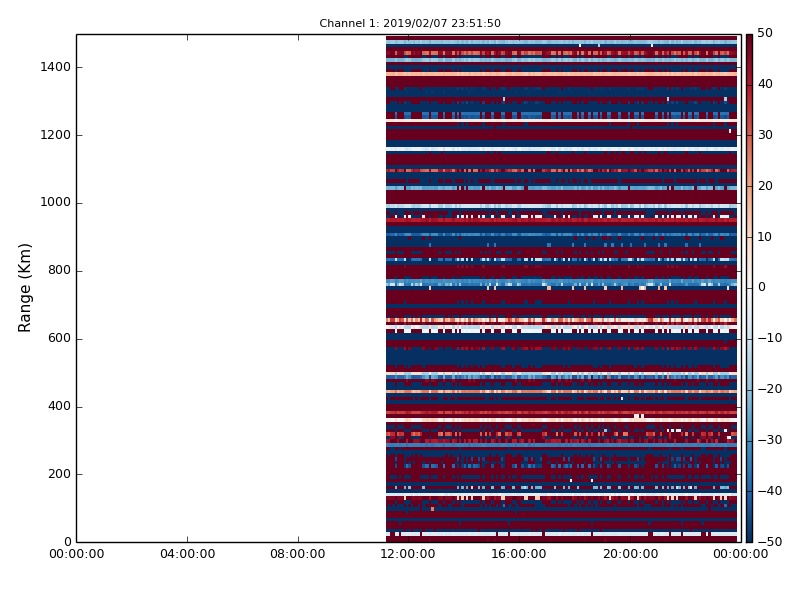Click the colorbar tick label '20'
The image size is (800, 600).
point(765,186)
